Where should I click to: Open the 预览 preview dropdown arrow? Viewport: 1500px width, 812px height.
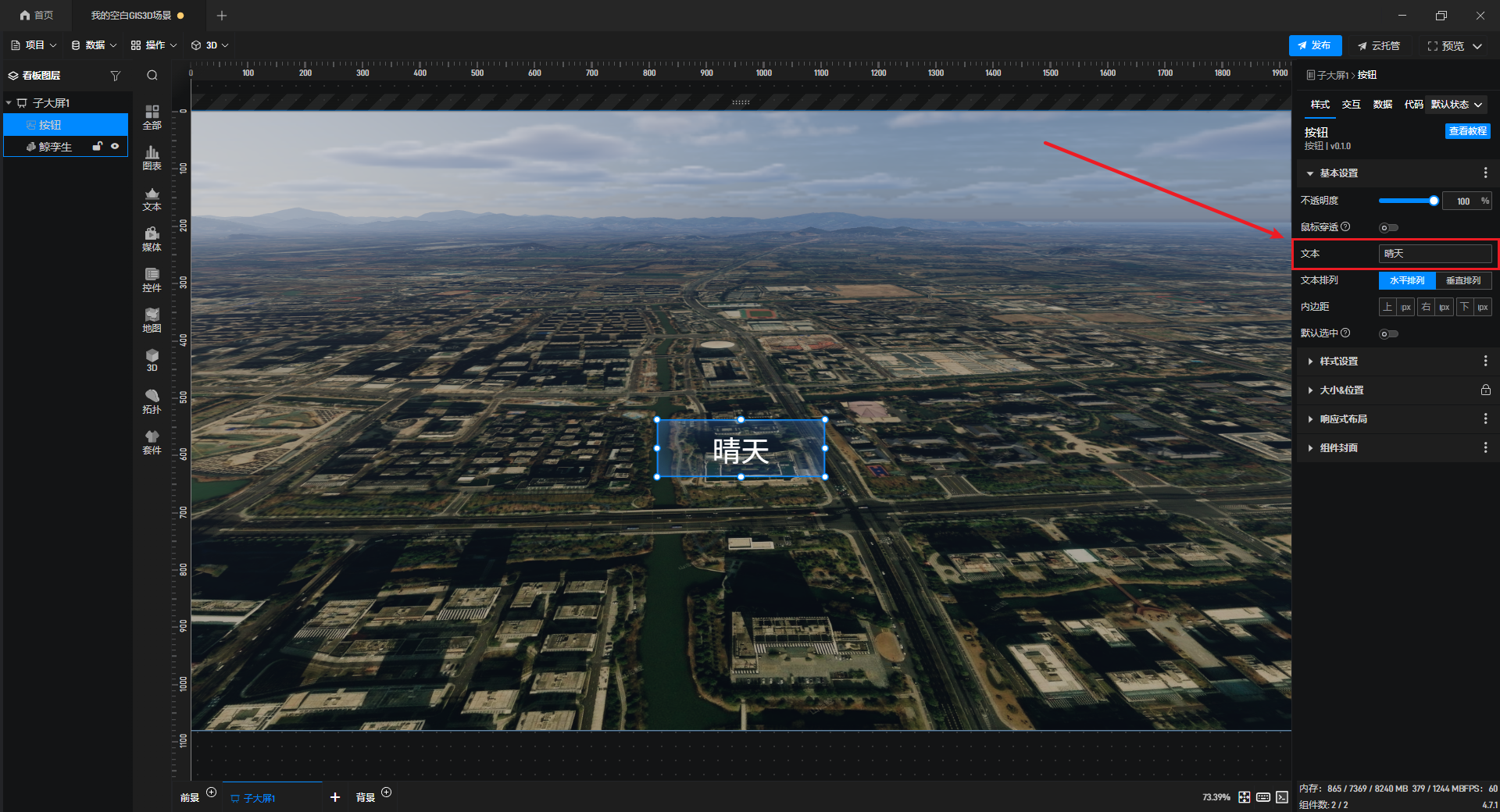pyautogui.click(x=1477, y=46)
